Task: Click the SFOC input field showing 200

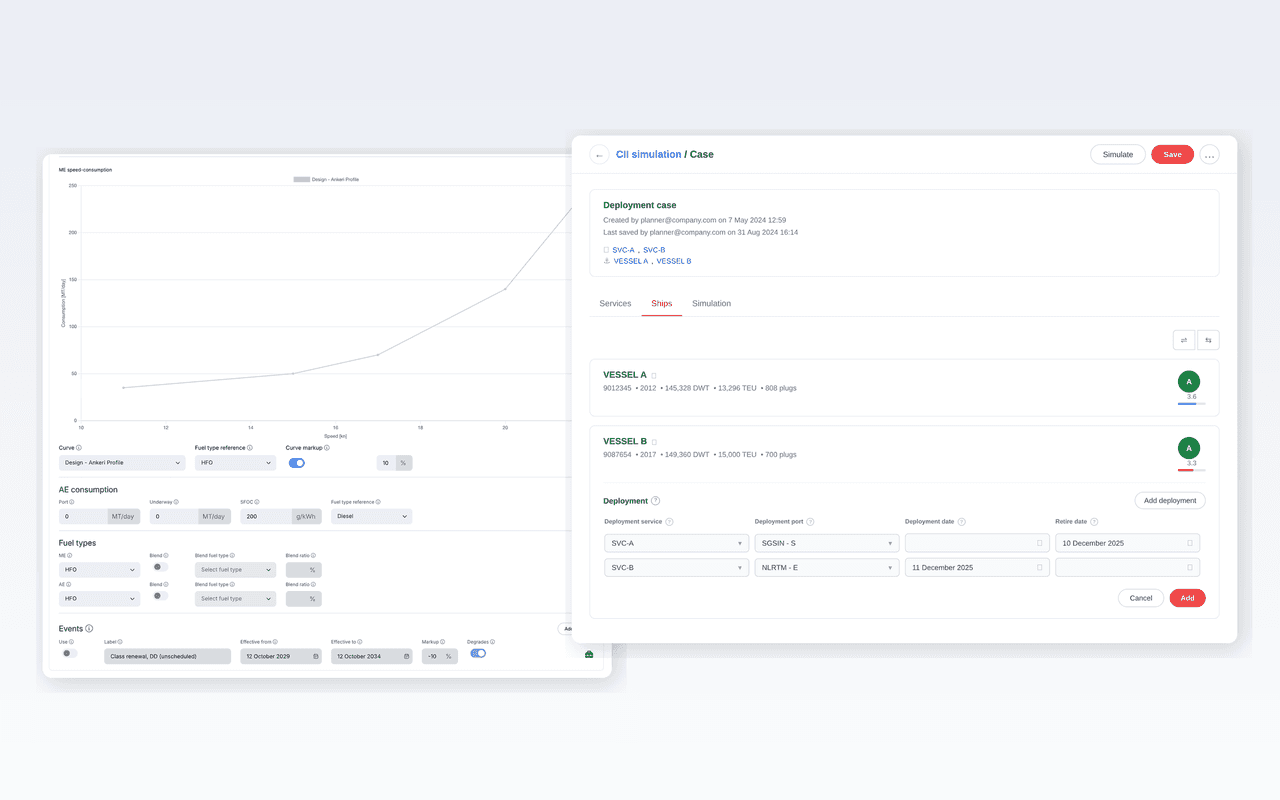Action: pyautogui.click(x=265, y=517)
